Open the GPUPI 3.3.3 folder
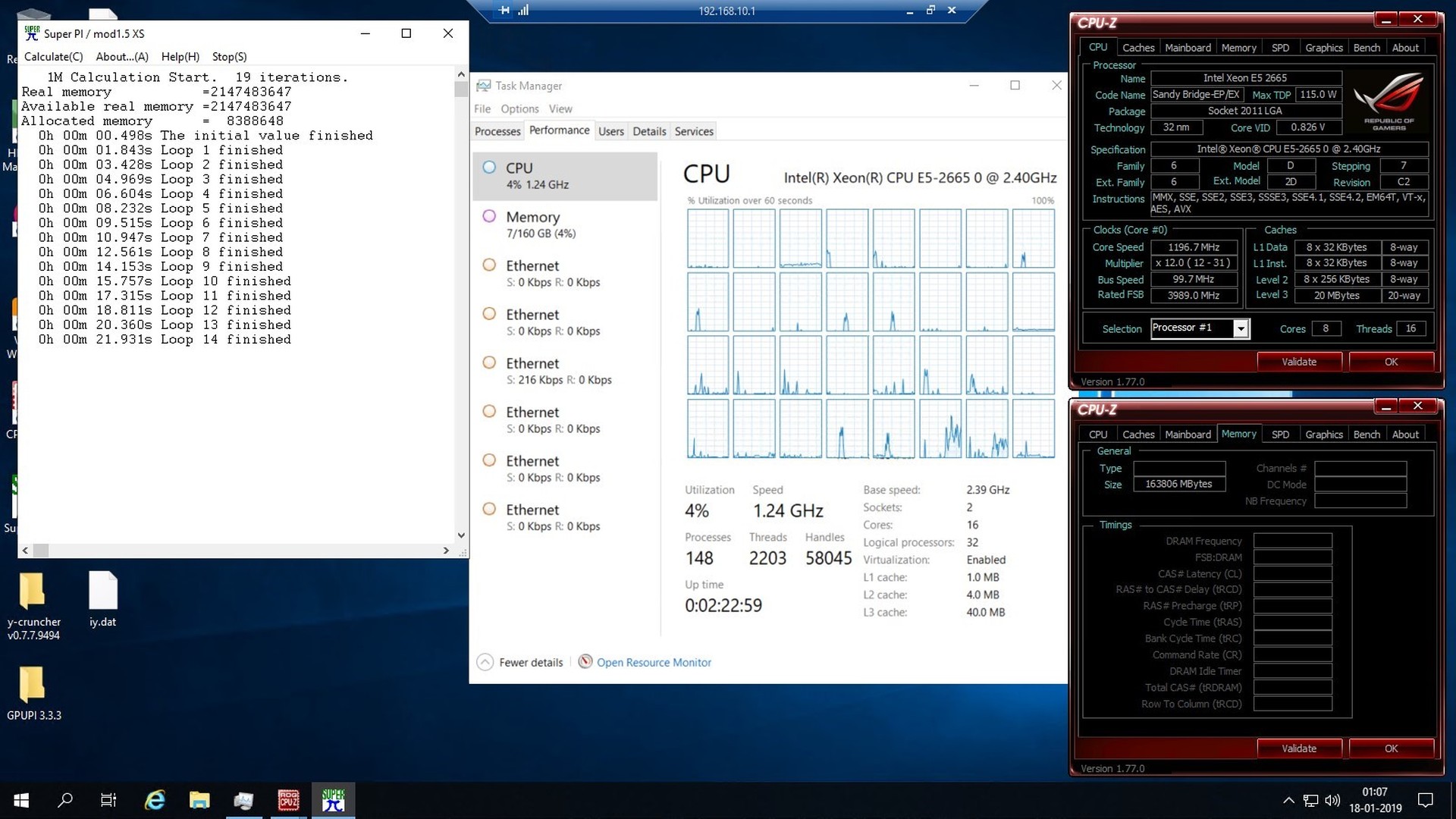 pyautogui.click(x=33, y=693)
